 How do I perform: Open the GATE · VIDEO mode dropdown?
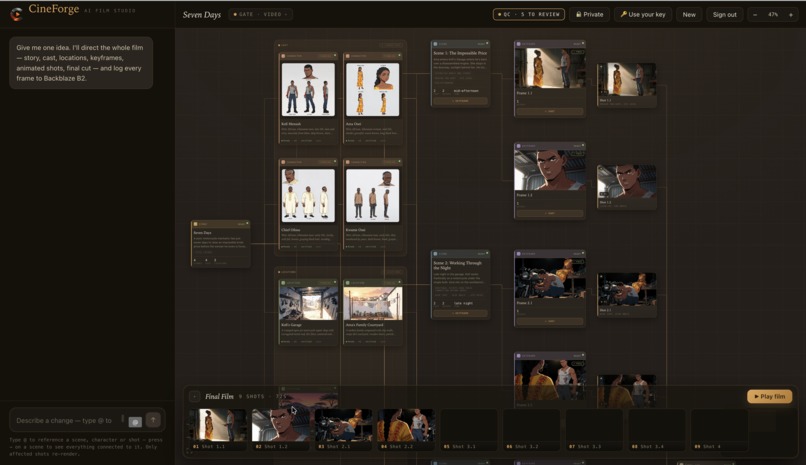pos(260,14)
